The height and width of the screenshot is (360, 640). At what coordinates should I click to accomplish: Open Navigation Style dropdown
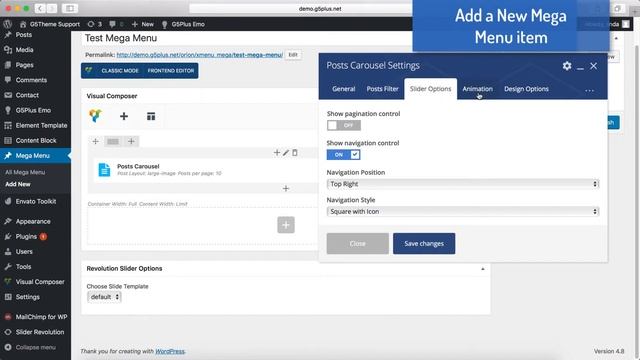[463, 211]
